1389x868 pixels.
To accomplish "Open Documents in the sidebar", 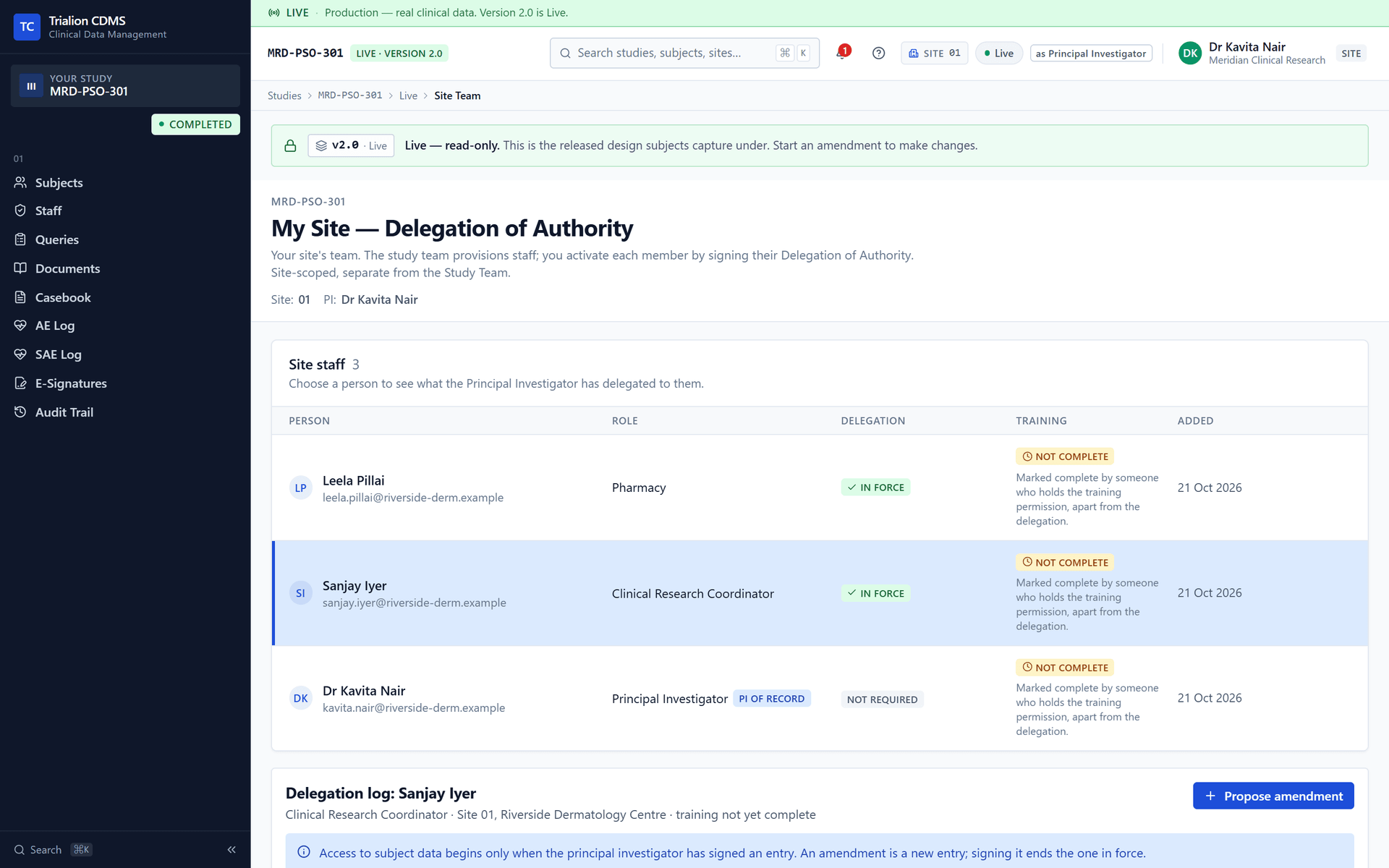I will (x=125, y=268).
